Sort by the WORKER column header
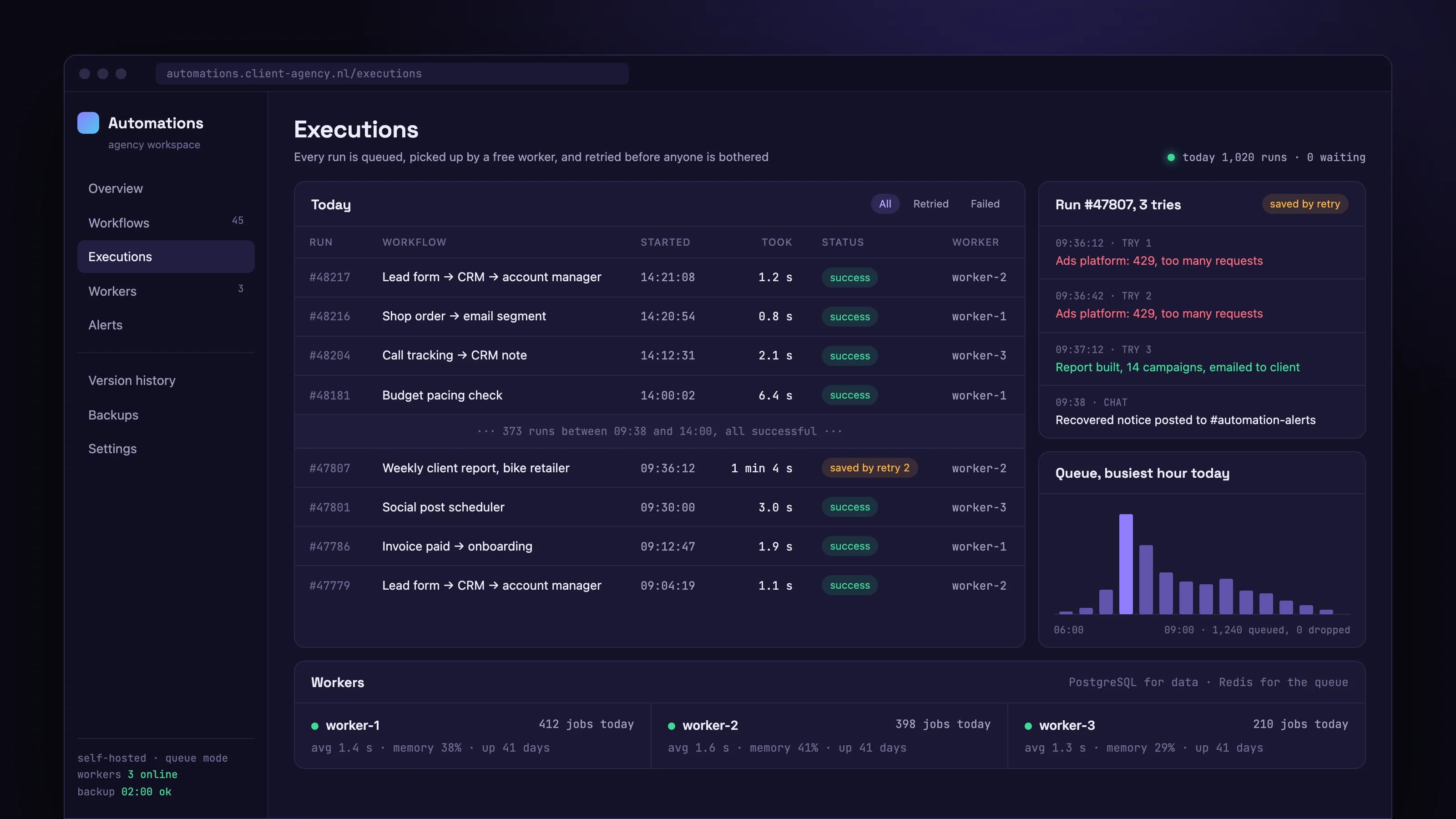Screen dimensions: 1456x819 pos(976,242)
